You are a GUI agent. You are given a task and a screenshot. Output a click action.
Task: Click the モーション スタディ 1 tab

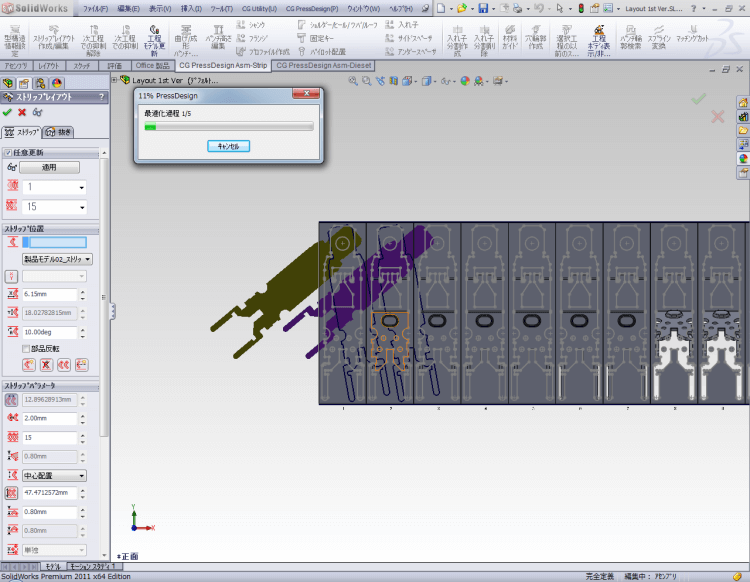(93, 567)
